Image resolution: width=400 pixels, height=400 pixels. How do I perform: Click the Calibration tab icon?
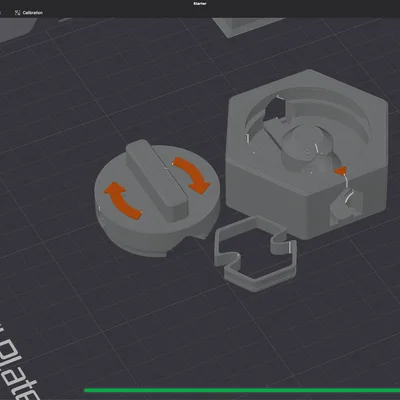click(17, 13)
